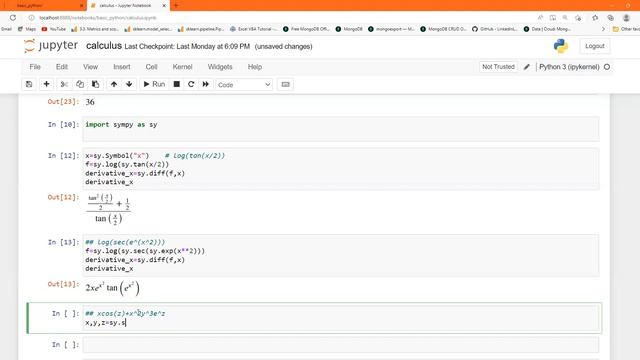Move selected cell up arrow
Viewport: 640px width, 360px height.
[x=114, y=84]
